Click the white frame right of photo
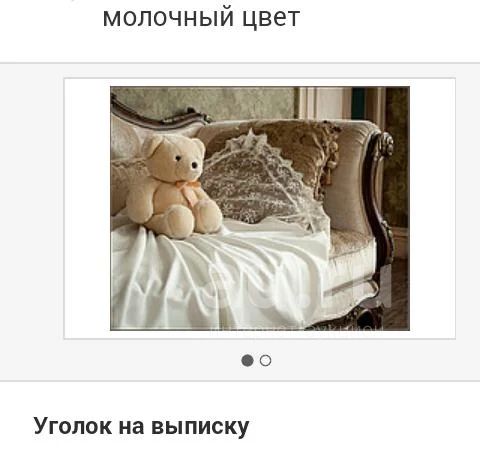This screenshot has width=480, height=454. (x=433, y=208)
